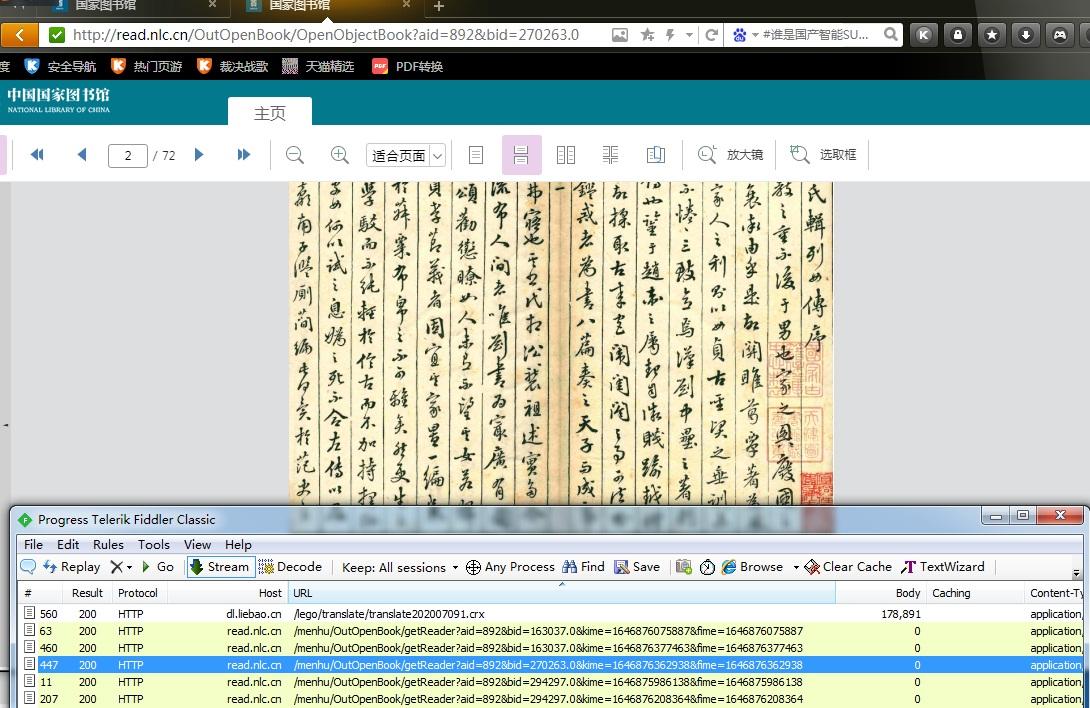Jump to last page of the book
This screenshot has width=1090, height=708.
243,154
